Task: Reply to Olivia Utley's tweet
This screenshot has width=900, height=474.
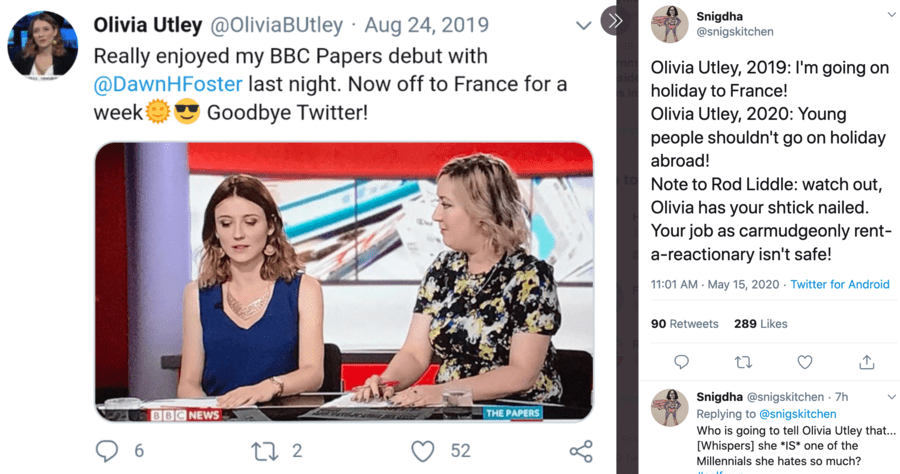Action: click(107, 451)
